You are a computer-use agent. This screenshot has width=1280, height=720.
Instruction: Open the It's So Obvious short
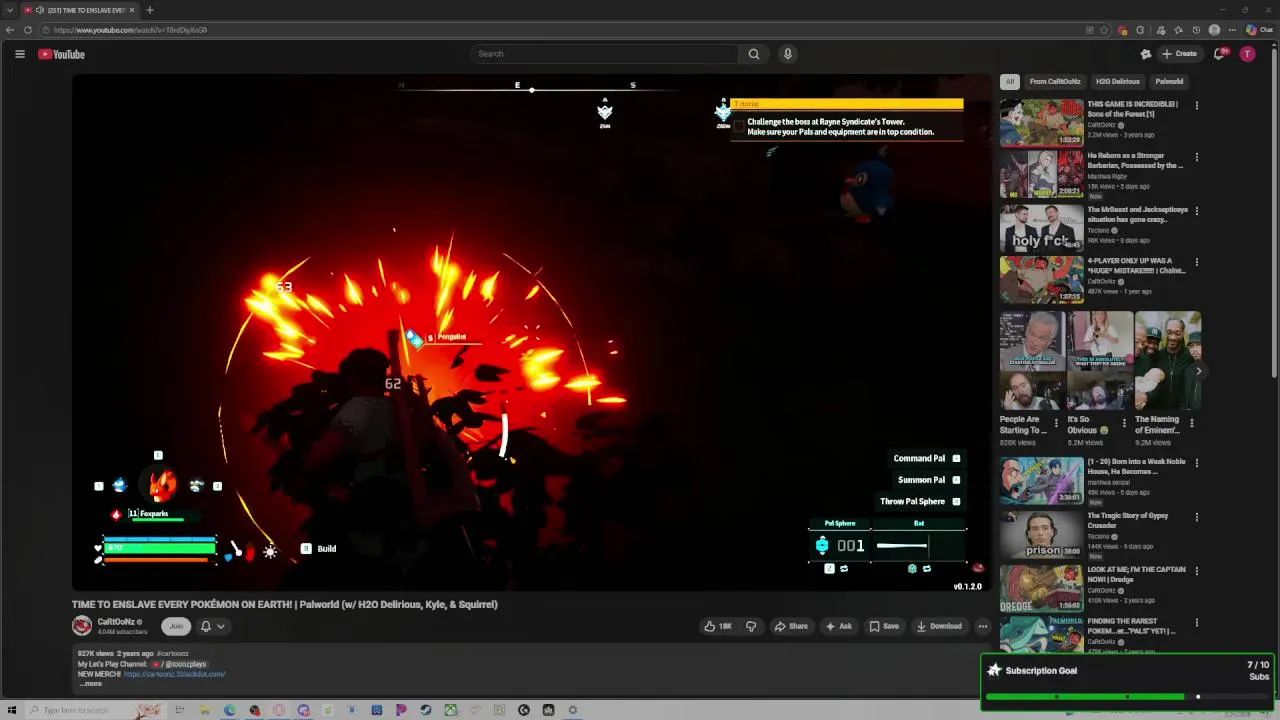[x=1100, y=361]
